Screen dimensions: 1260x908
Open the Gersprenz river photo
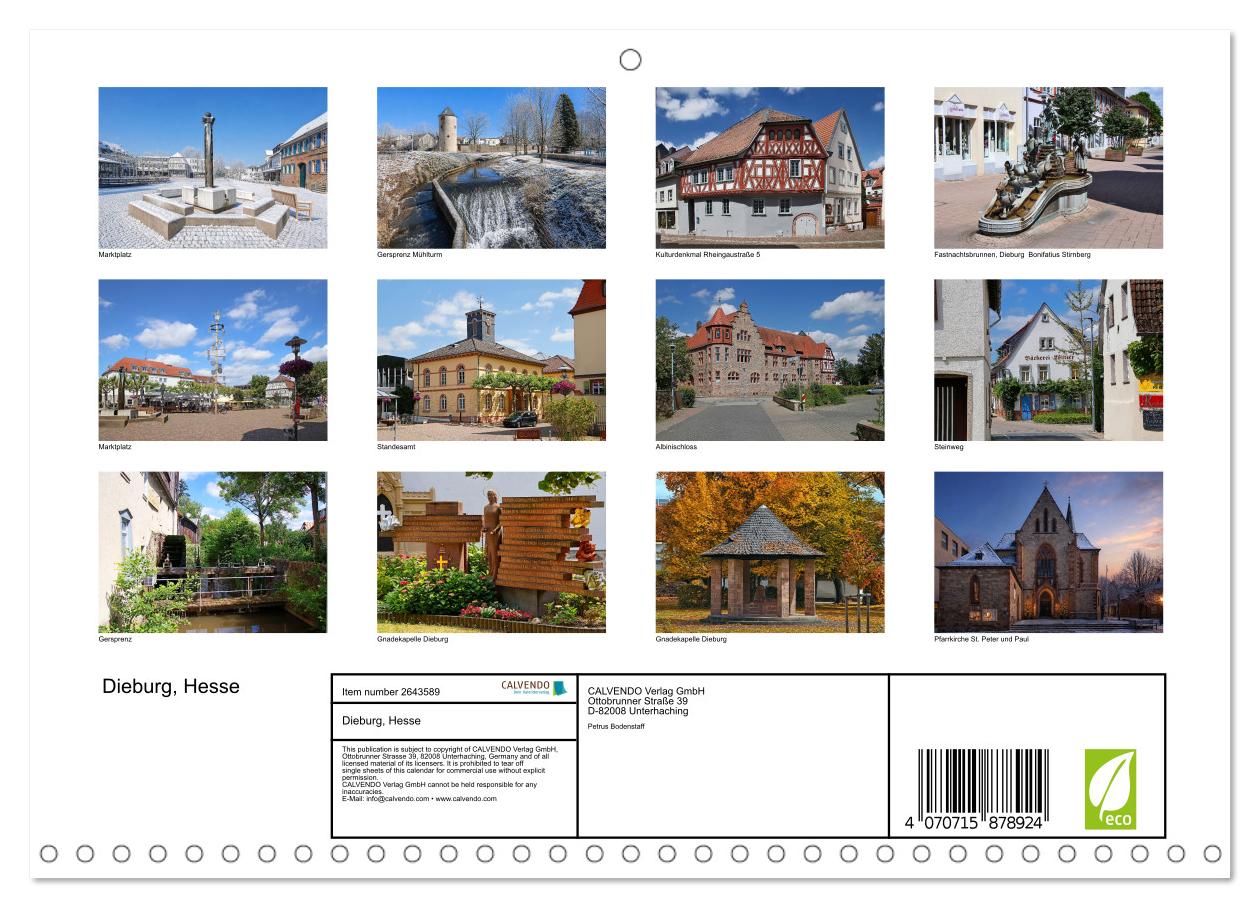pos(213,552)
